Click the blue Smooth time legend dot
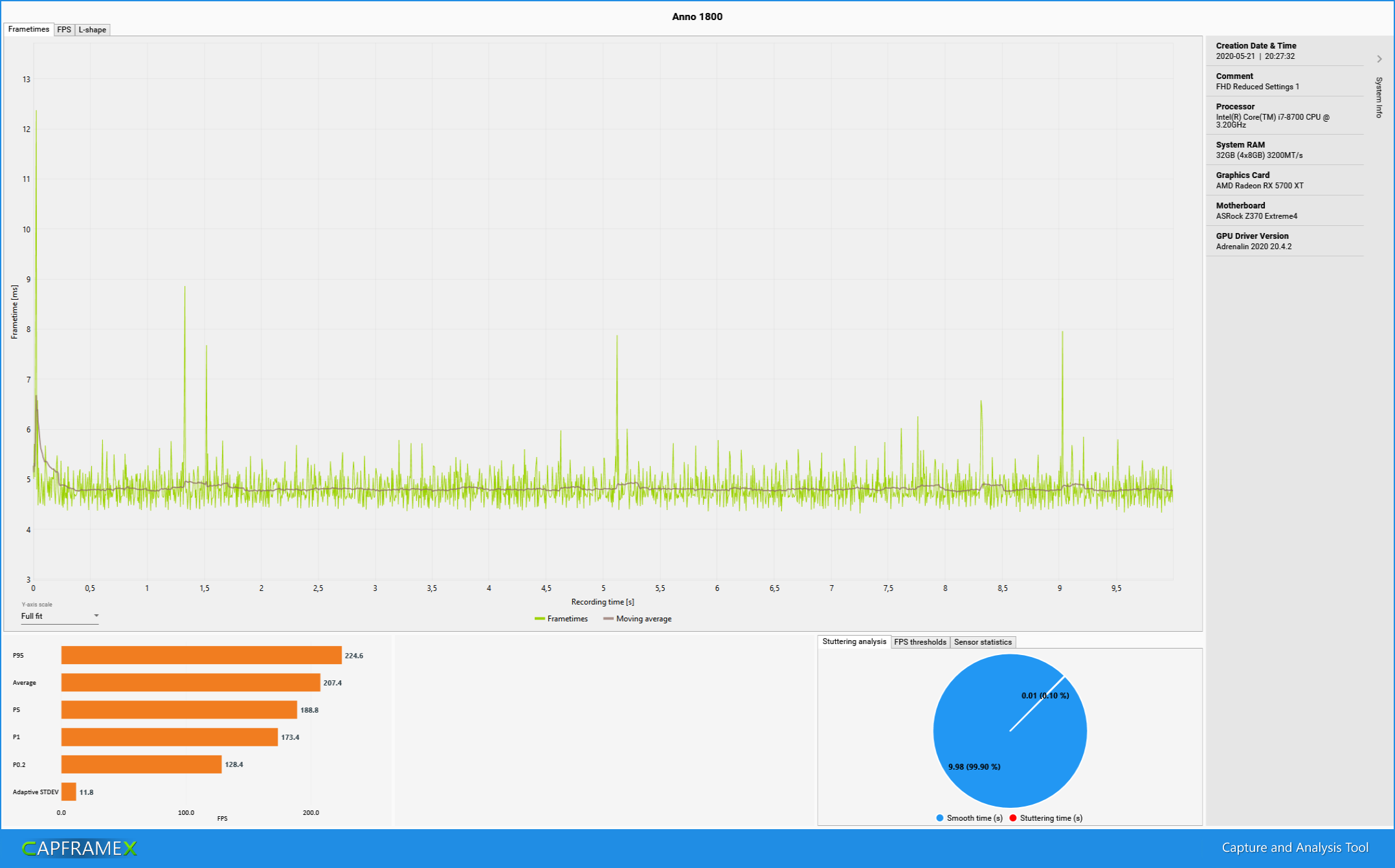The image size is (1395, 868). 940,818
